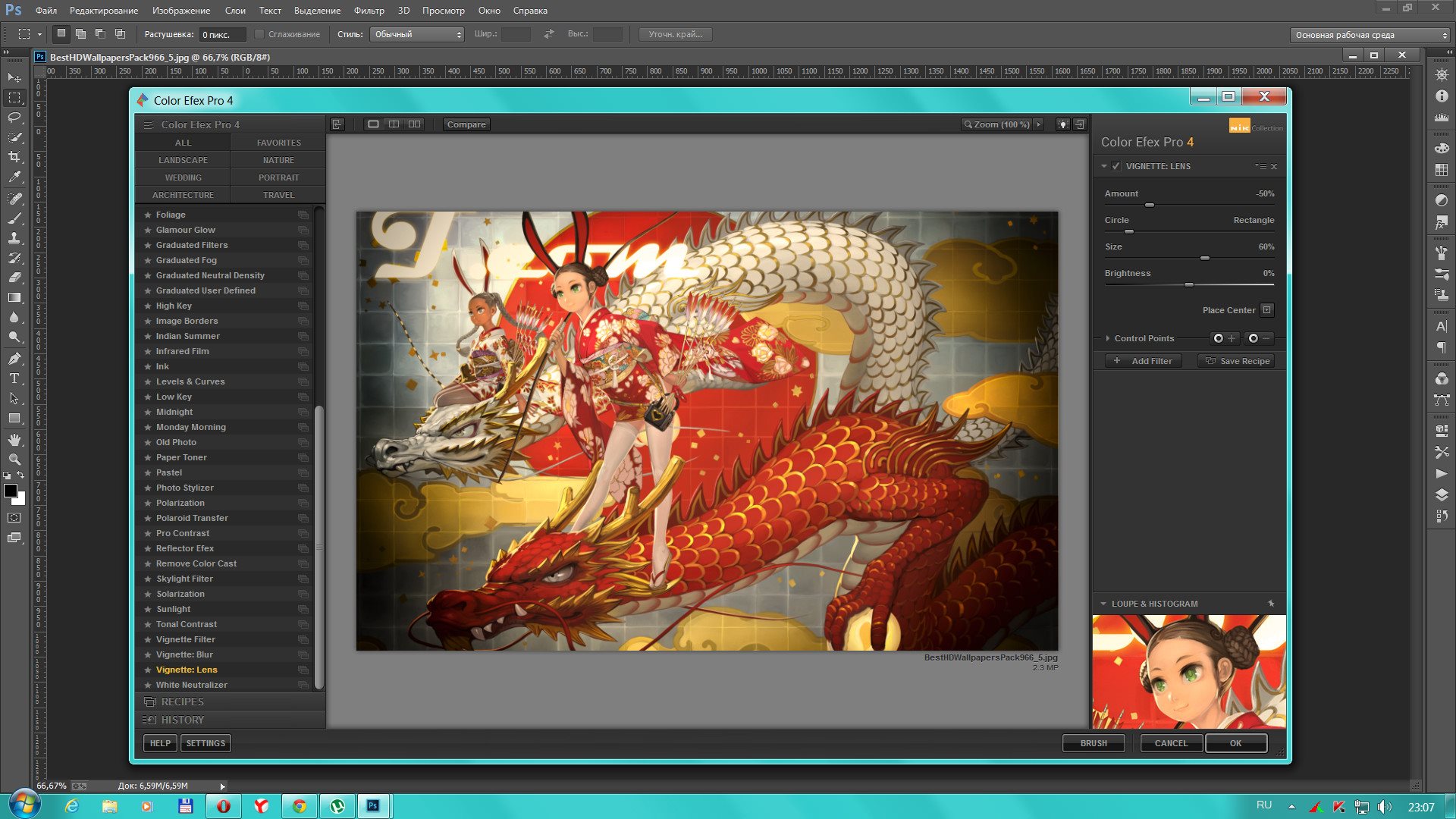Add a negative control point
1456x819 pixels.
click(1259, 338)
